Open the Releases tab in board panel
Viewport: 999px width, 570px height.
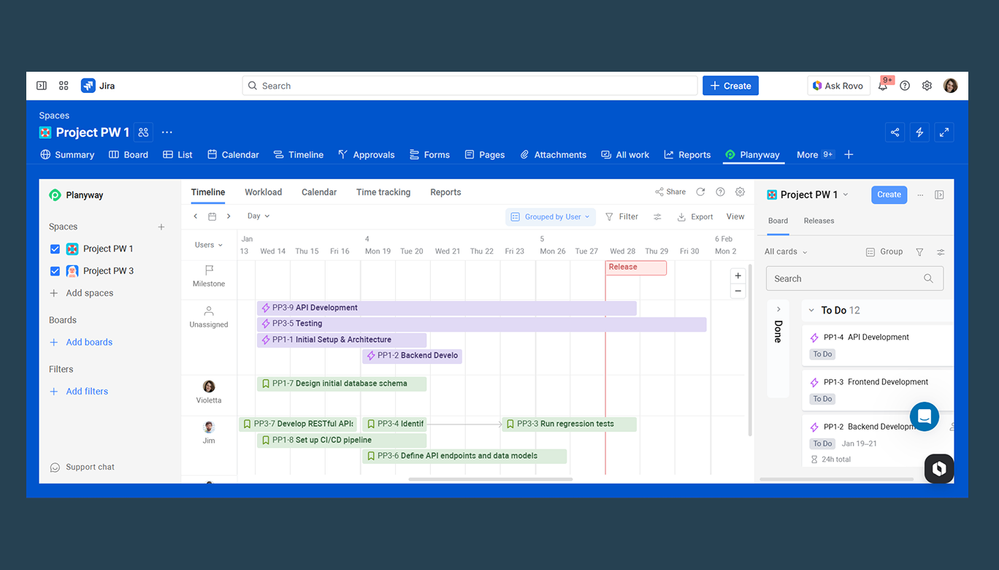coord(819,221)
